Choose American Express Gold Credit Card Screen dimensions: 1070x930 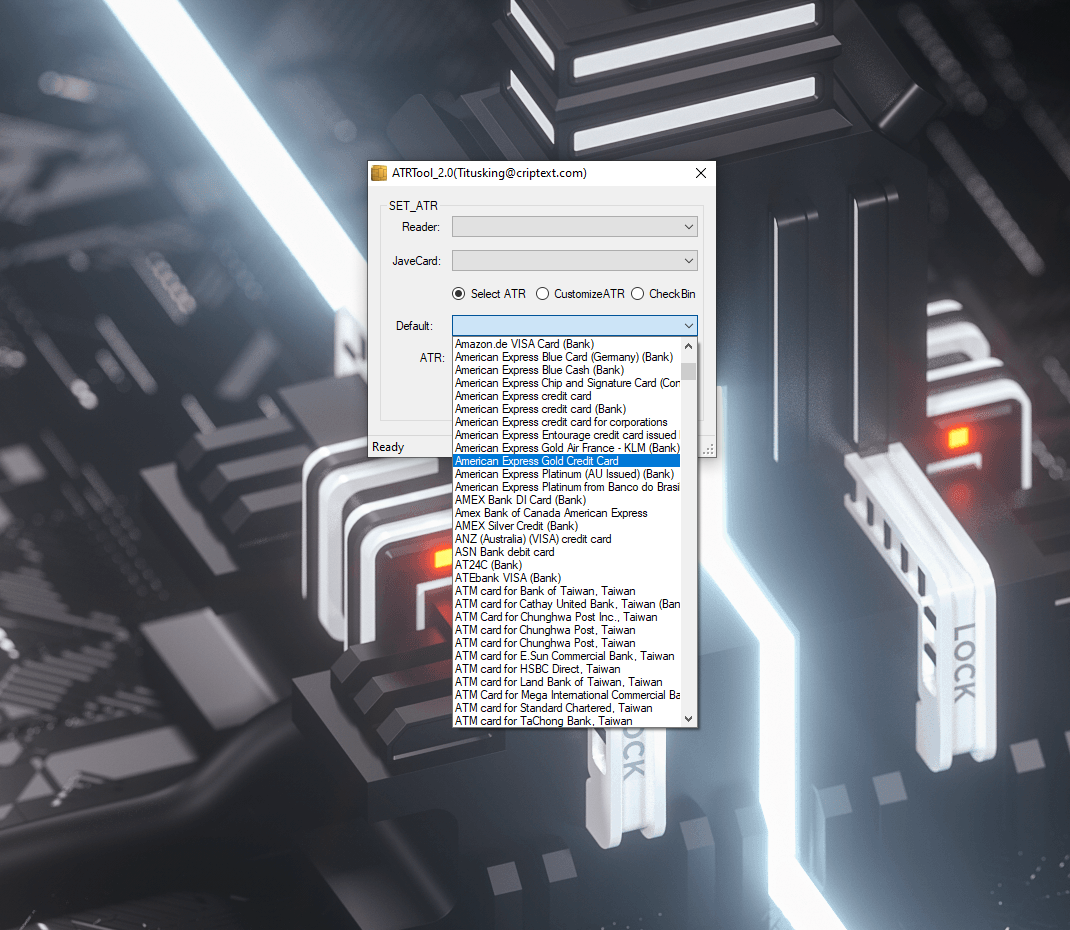click(x=536, y=461)
